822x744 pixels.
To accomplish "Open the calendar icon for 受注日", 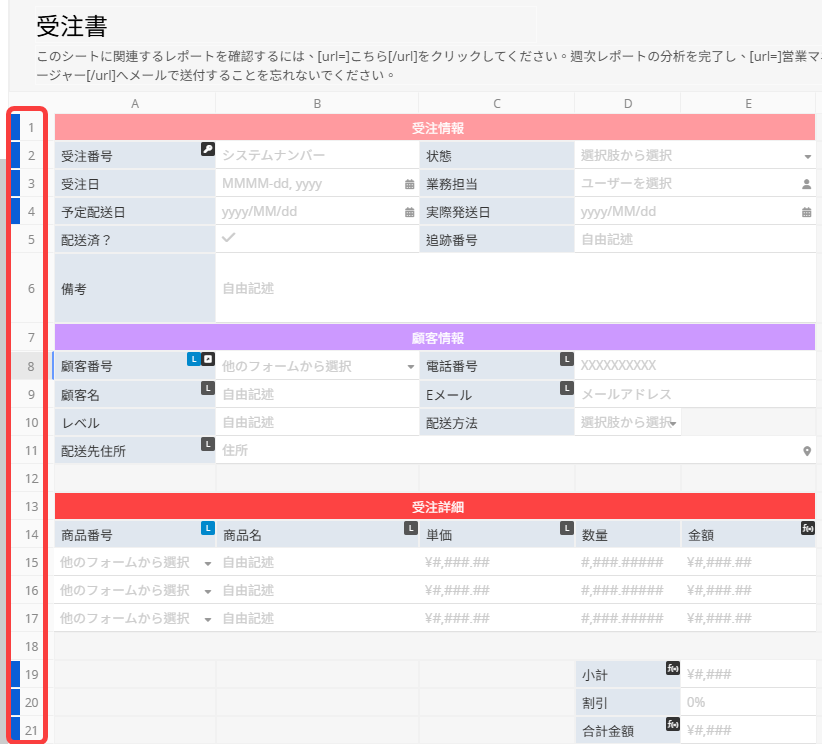I will click(409, 184).
